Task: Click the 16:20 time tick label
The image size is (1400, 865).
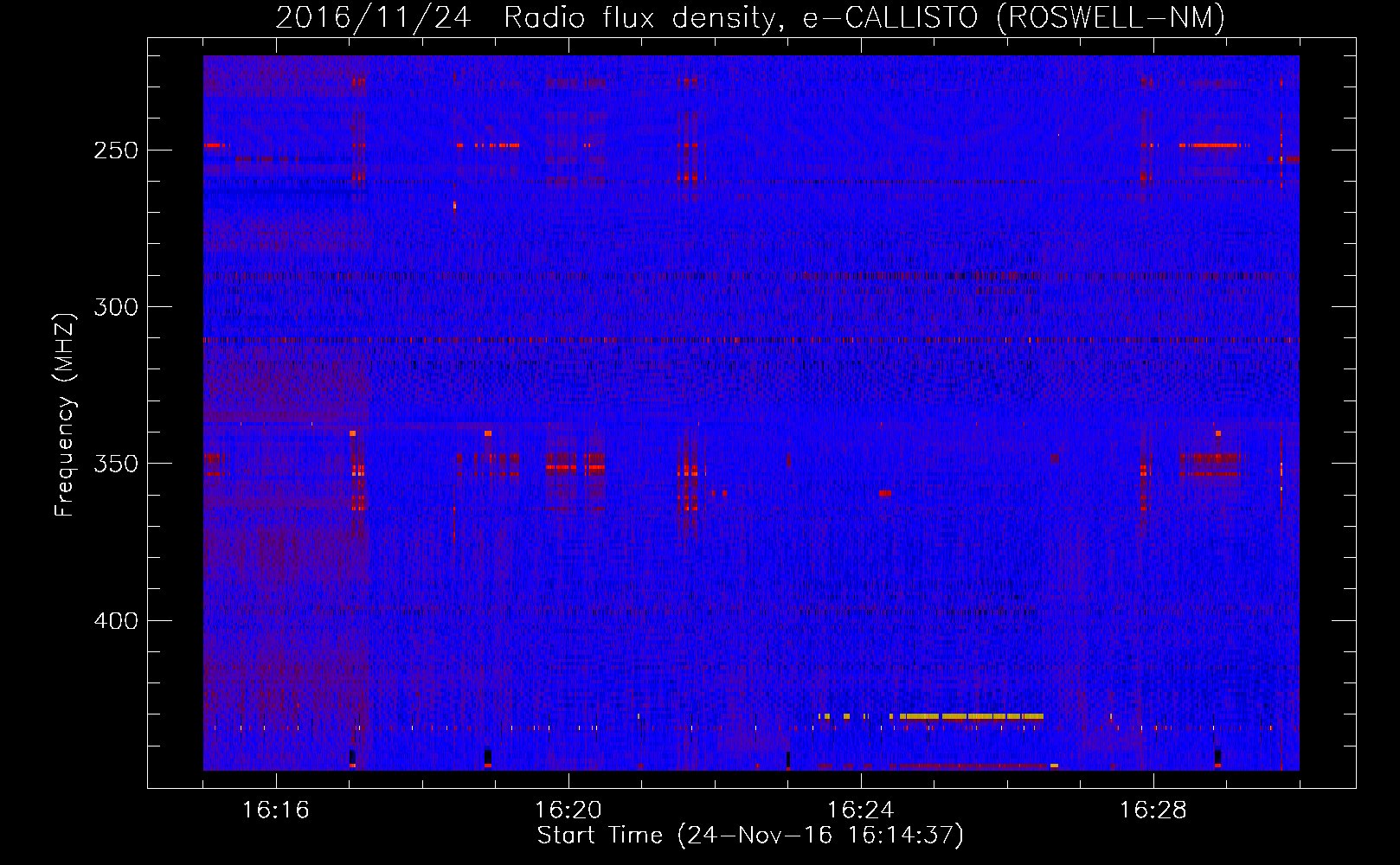Action: coord(568,811)
